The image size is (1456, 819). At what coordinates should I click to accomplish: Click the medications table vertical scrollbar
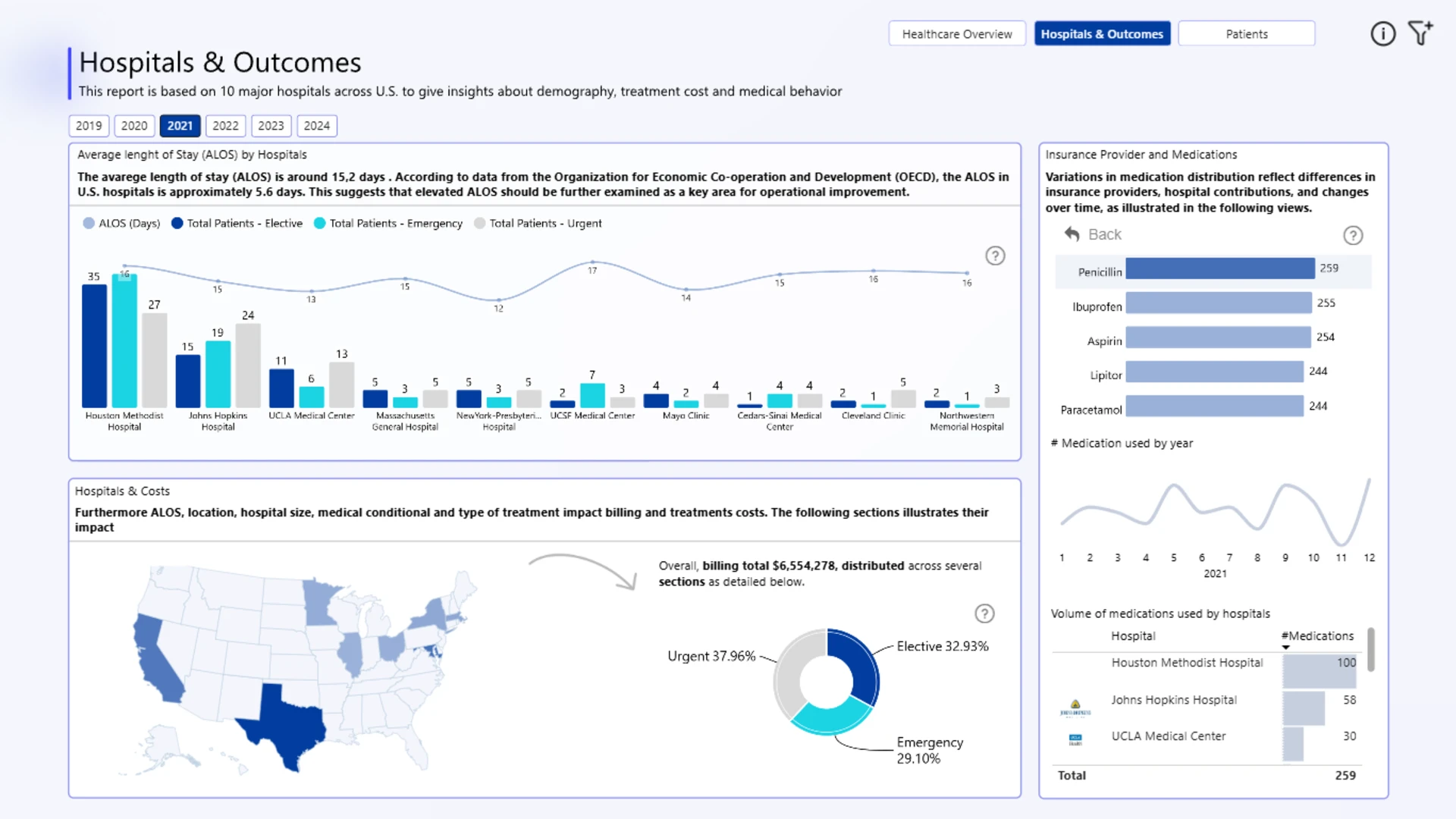coord(1370,649)
